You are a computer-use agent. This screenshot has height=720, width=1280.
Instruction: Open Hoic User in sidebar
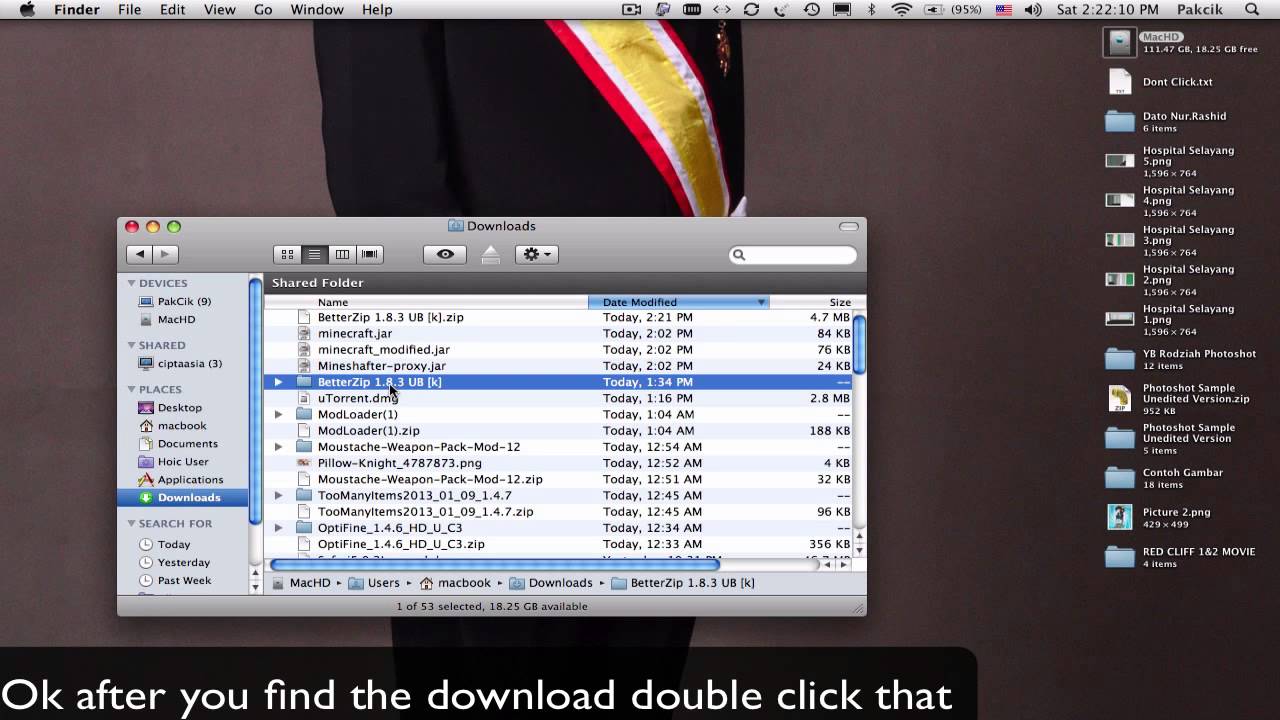[183, 461]
